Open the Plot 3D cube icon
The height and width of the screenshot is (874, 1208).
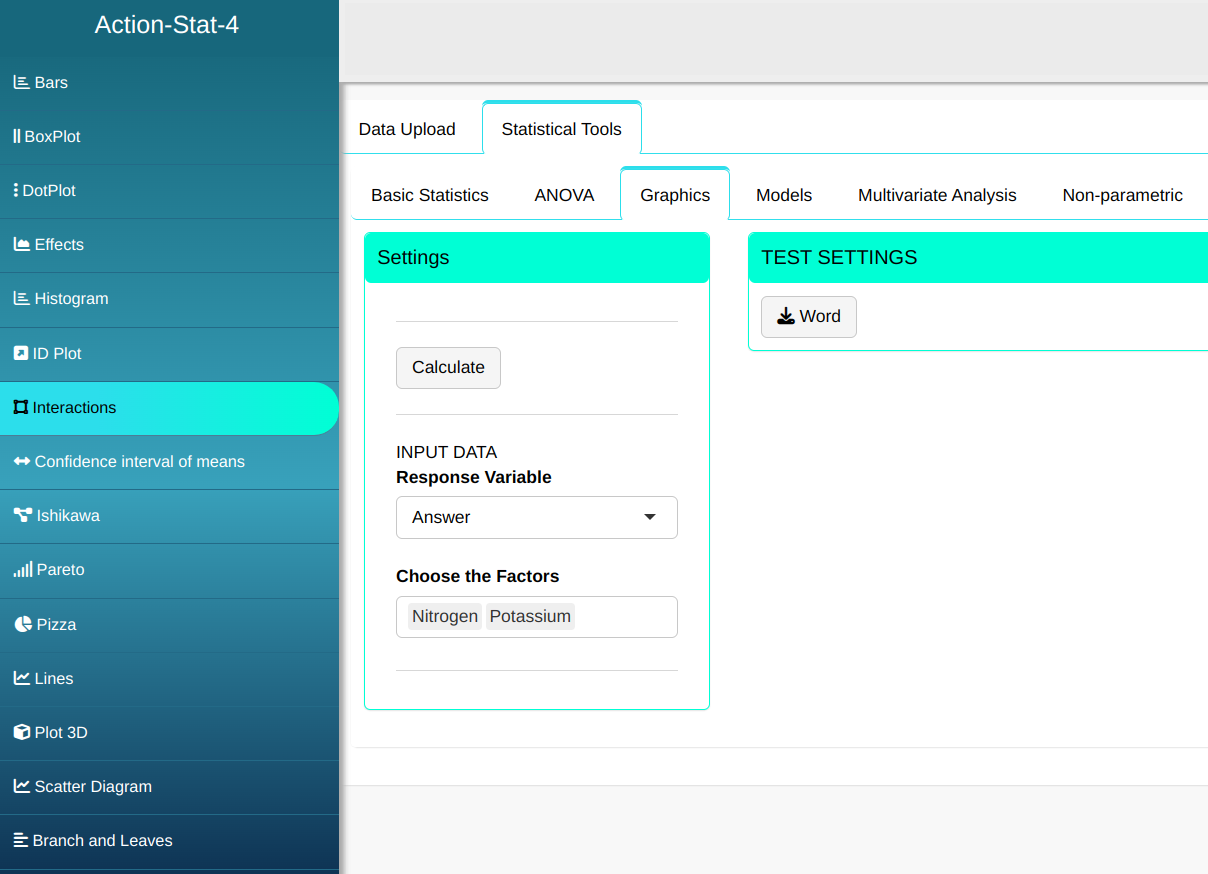(x=22, y=733)
